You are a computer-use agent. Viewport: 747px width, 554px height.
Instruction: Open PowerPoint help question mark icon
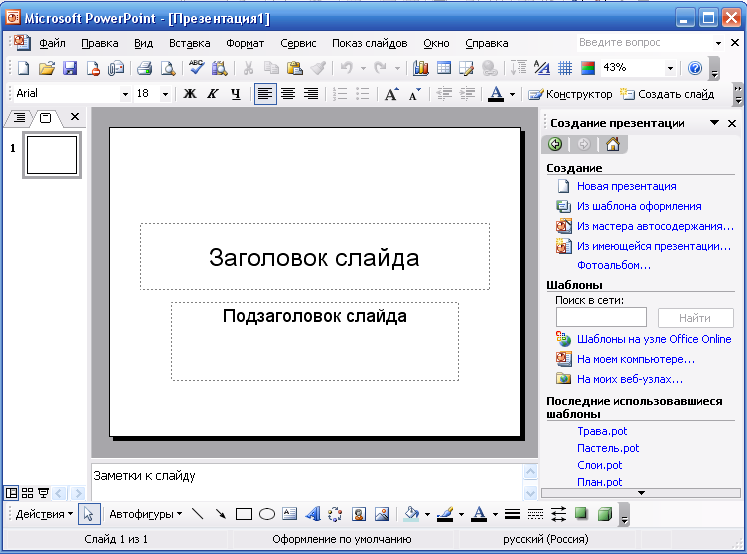point(695,68)
